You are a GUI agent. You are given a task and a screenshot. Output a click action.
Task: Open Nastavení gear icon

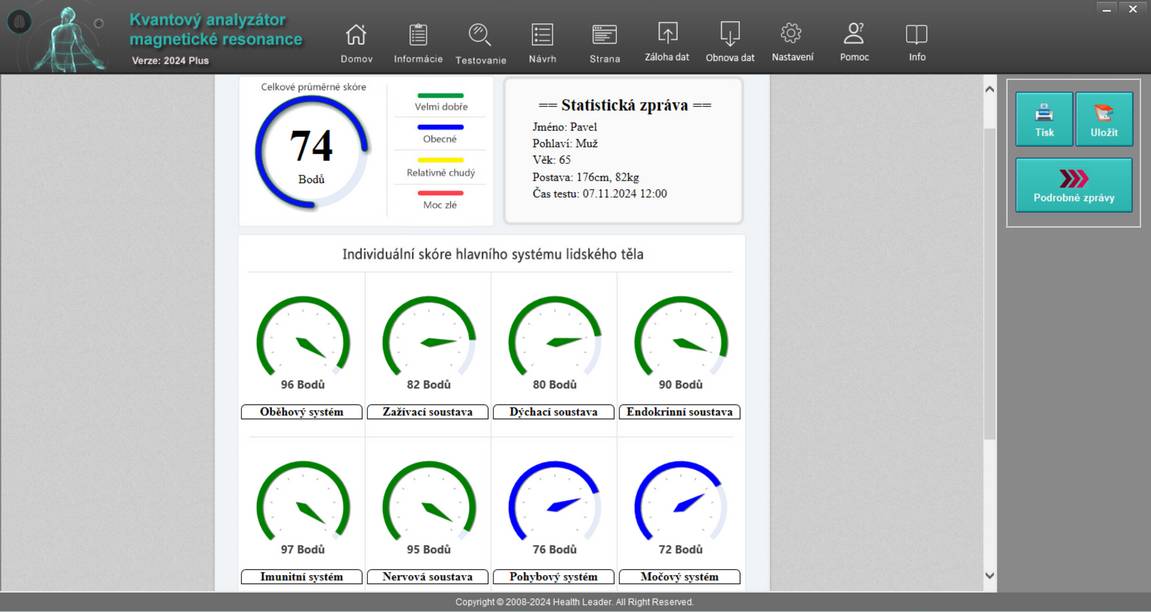pos(791,33)
